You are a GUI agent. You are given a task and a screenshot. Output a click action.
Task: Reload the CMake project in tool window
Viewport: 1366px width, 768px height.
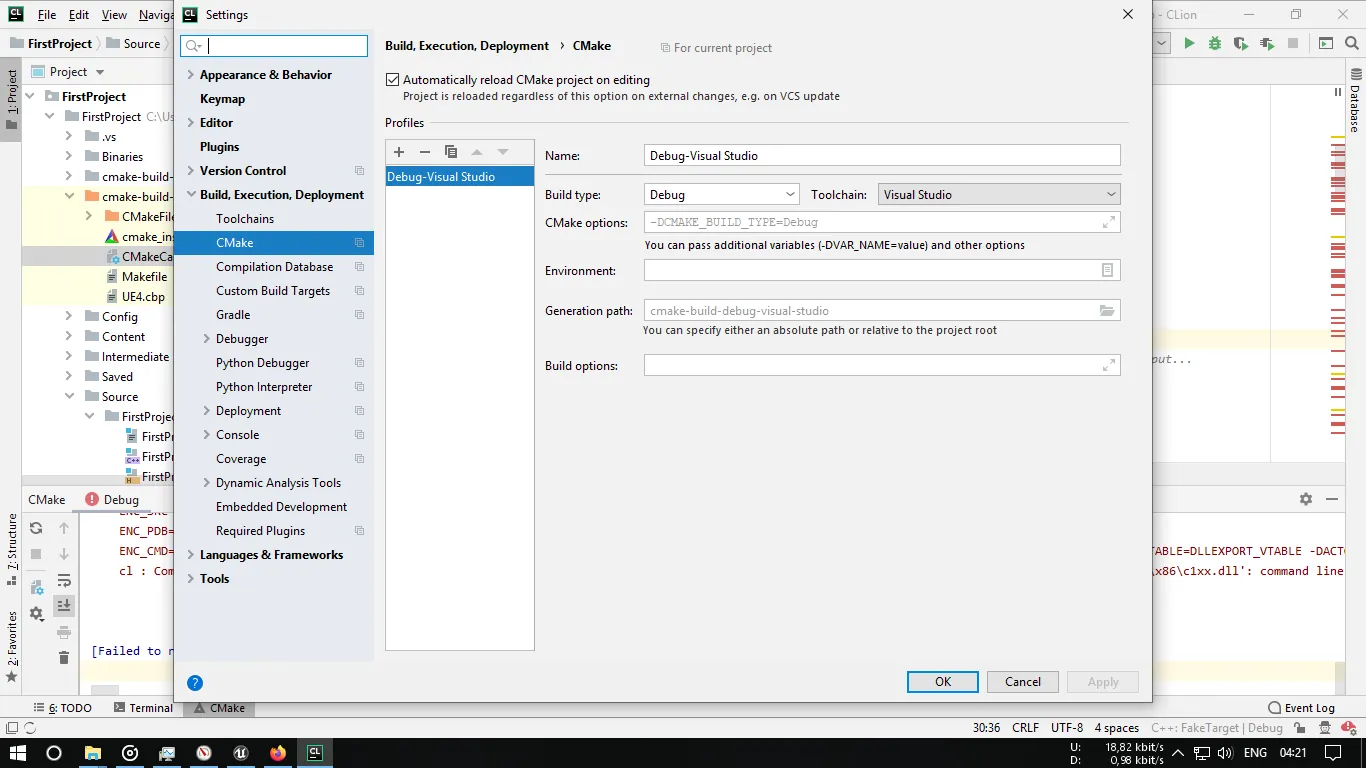[36, 528]
